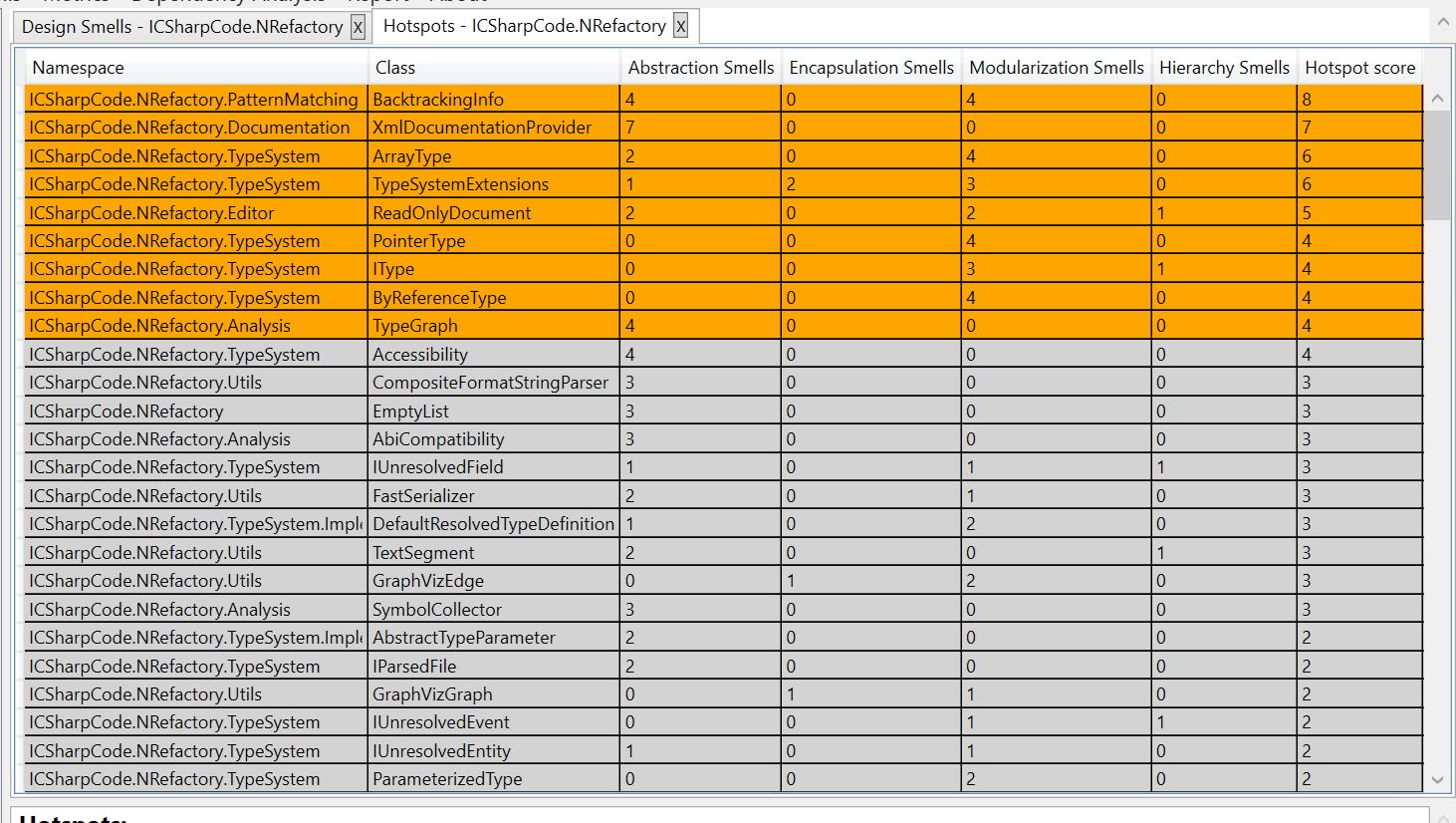Select the Accessibility class cell

494,354
